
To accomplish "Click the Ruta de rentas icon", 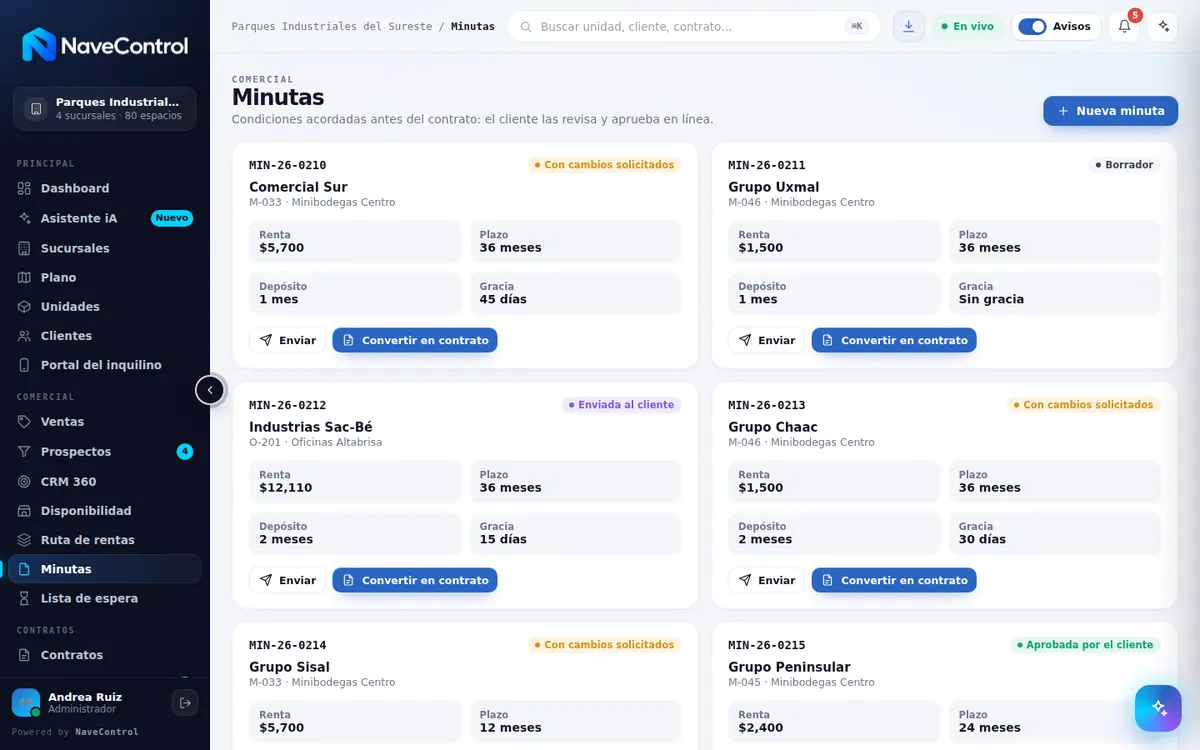I will pyautogui.click(x=25, y=540).
